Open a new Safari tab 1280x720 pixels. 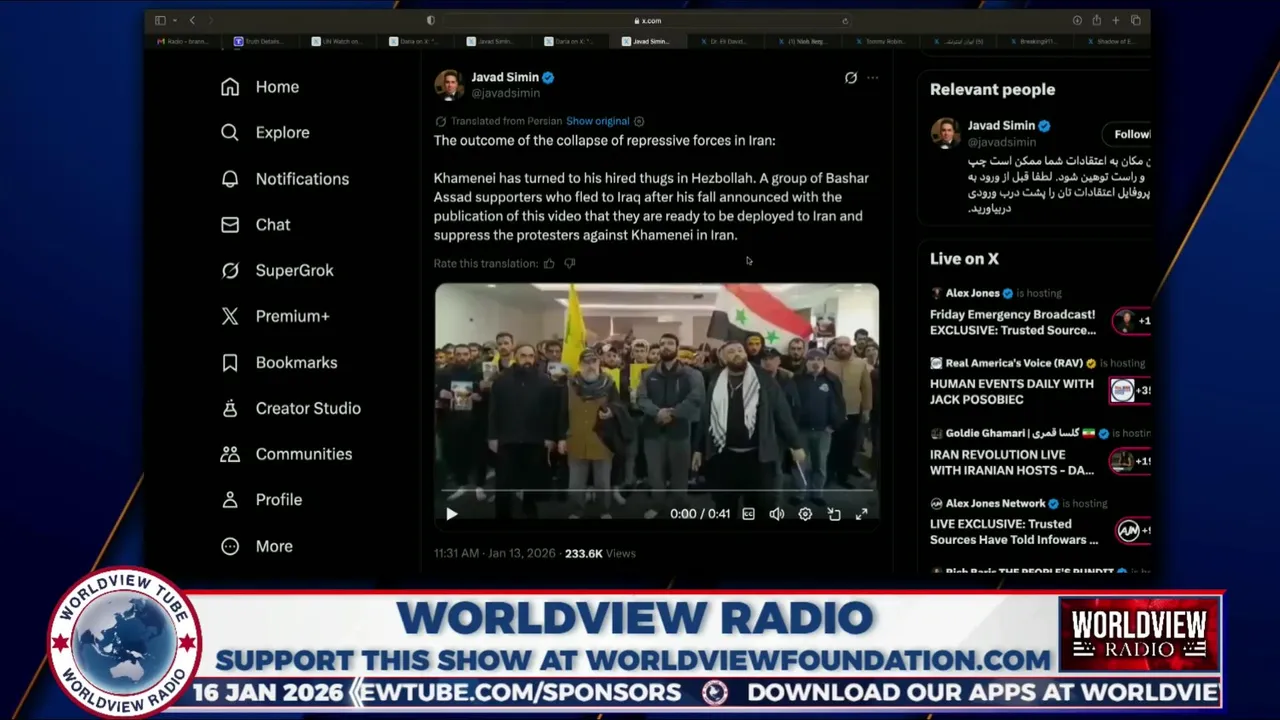click(x=1116, y=20)
